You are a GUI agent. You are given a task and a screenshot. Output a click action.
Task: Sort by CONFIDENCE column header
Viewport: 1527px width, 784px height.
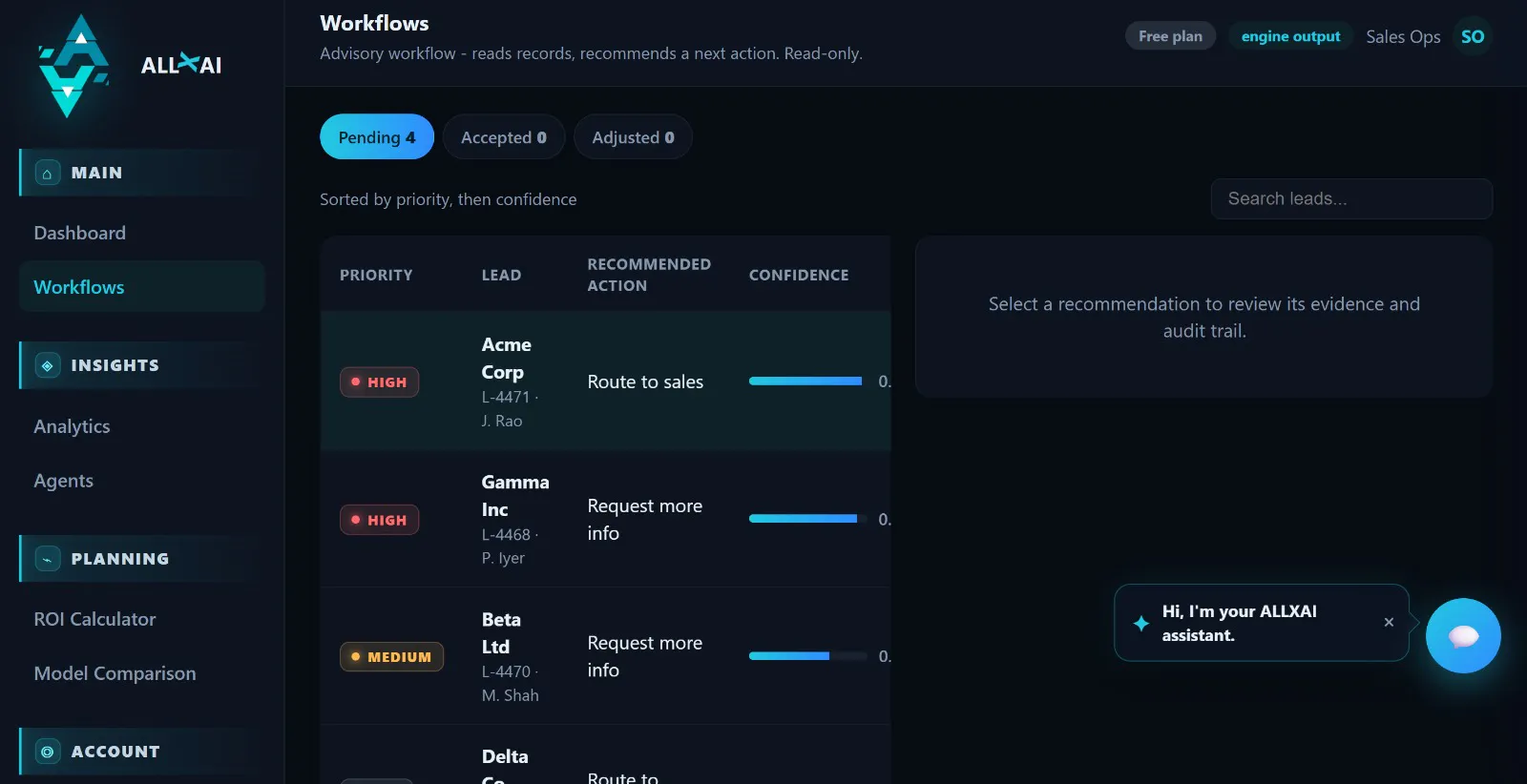tap(799, 275)
